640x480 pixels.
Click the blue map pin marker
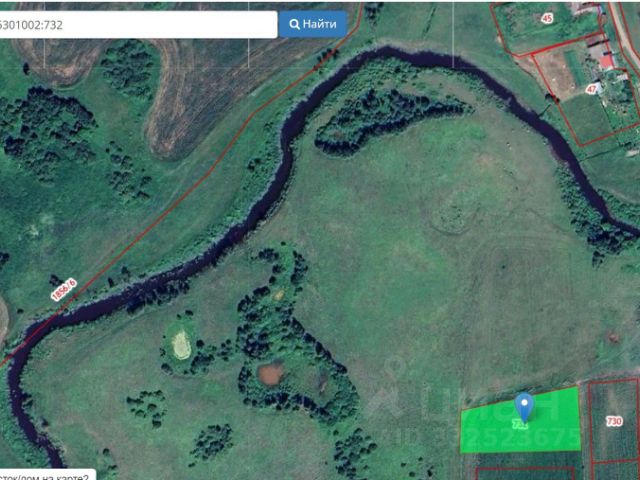(x=524, y=407)
